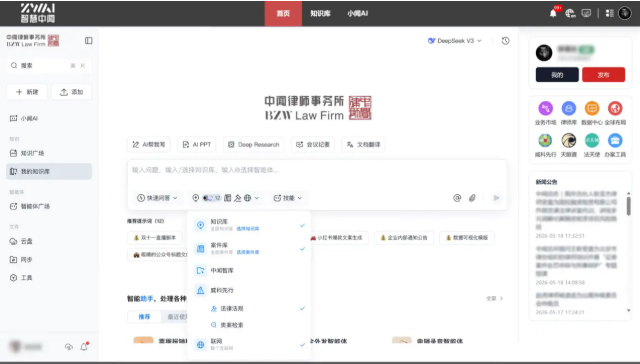Select 双十一直播脚本 prompt chip

tap(155, 237)
